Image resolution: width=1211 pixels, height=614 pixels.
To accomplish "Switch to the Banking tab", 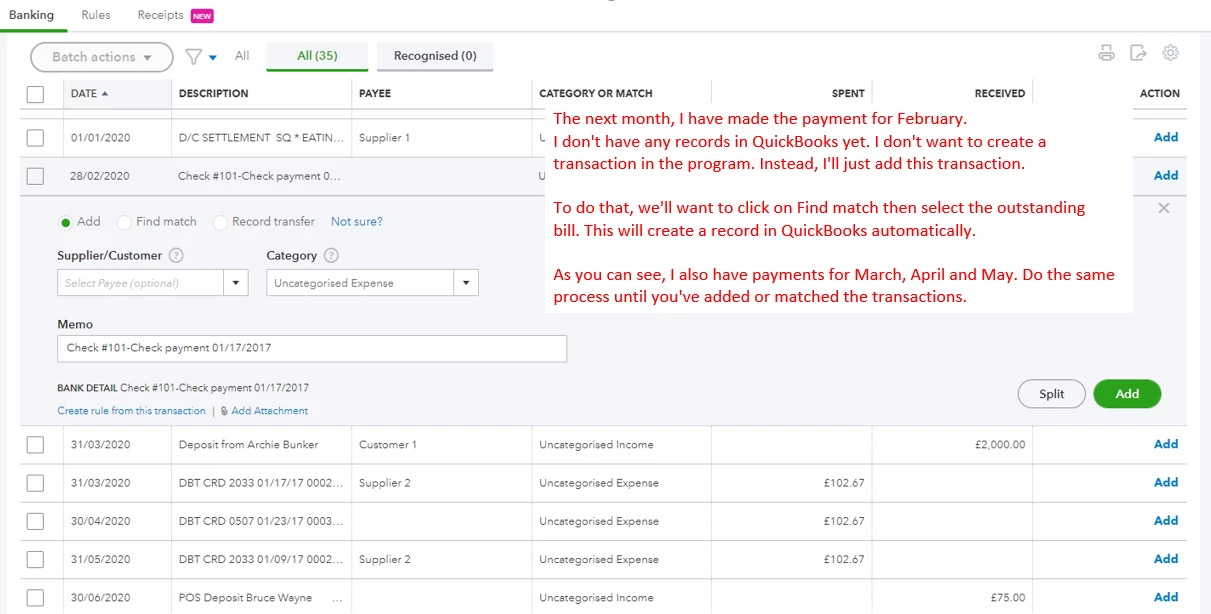I will tap(31, 15).
